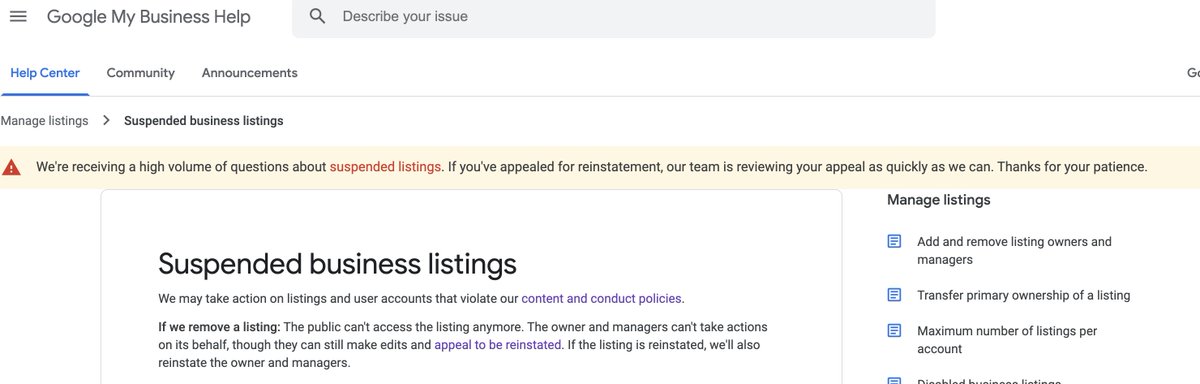Viewport: 1200px width, 384px height.
Task: Follow the appeal to be reinstated link
Action: 498,345
